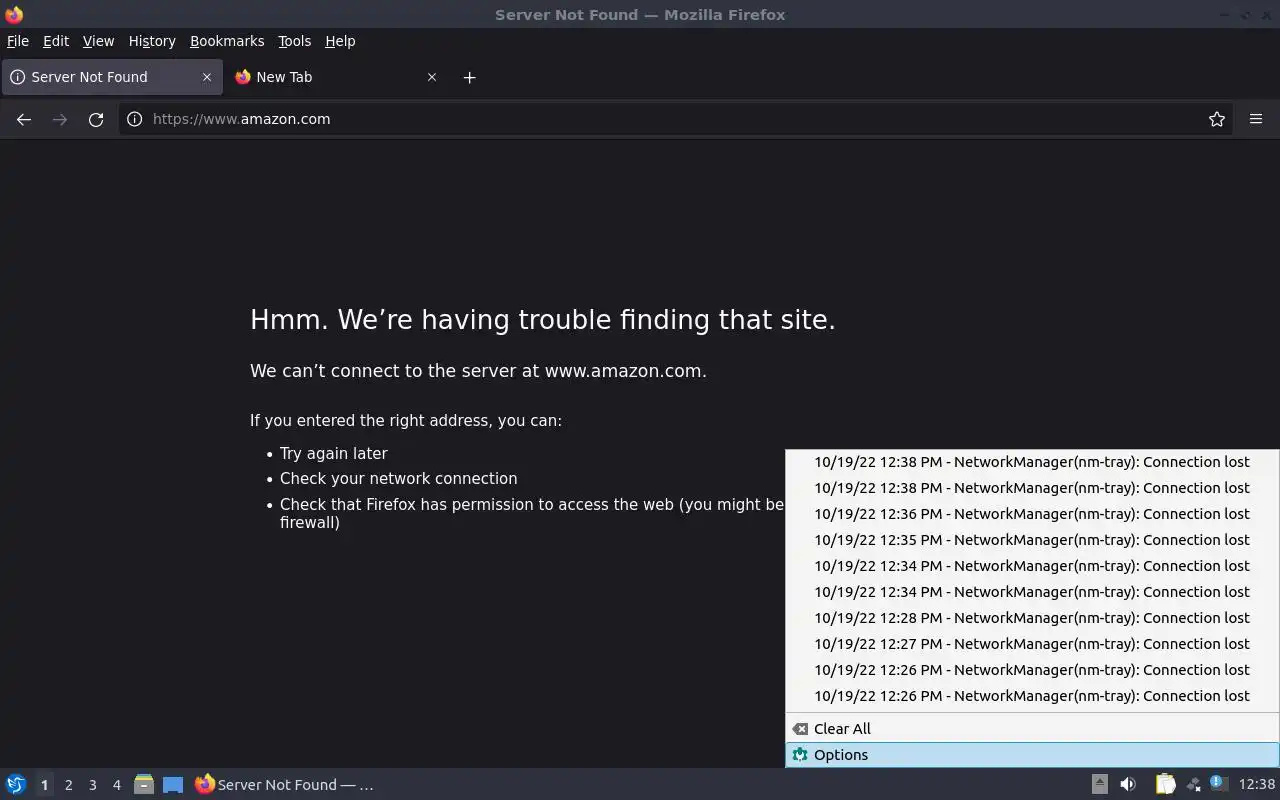Open the Edit menu
The width and height of the screenshot is (1280, 800).
[x=56, y=41]
